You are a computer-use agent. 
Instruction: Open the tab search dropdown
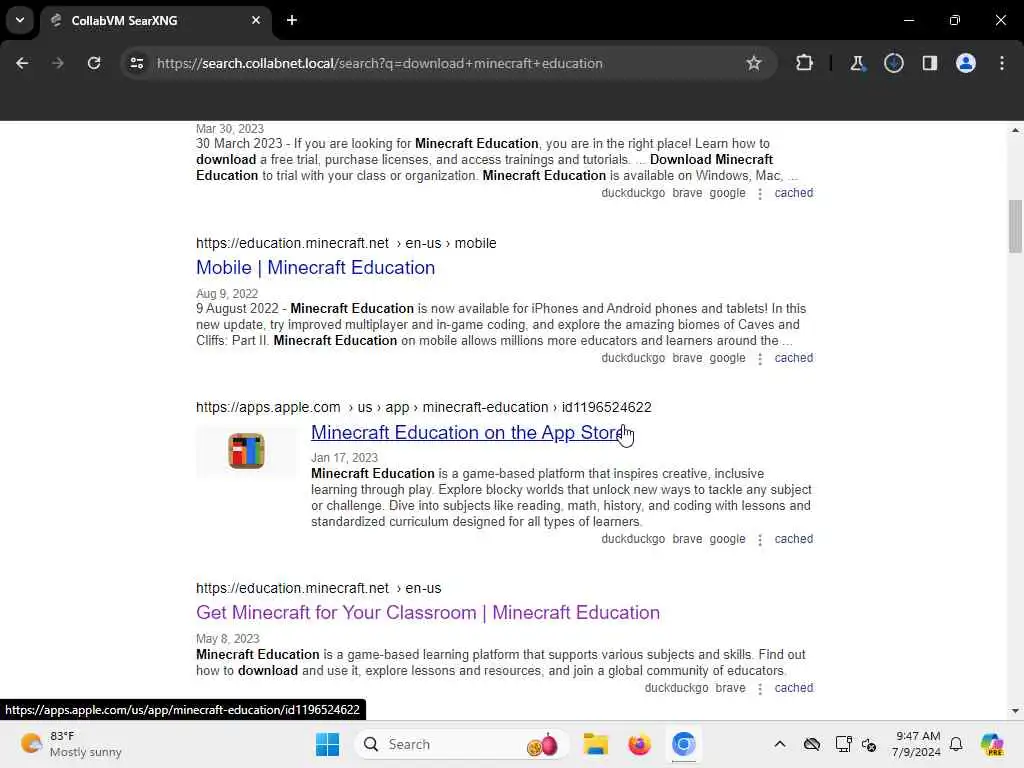(20, 20)
